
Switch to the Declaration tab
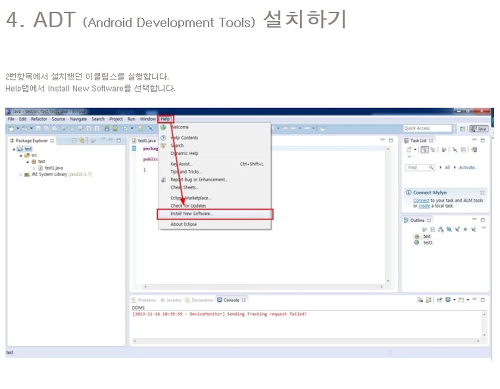point(199,300)
